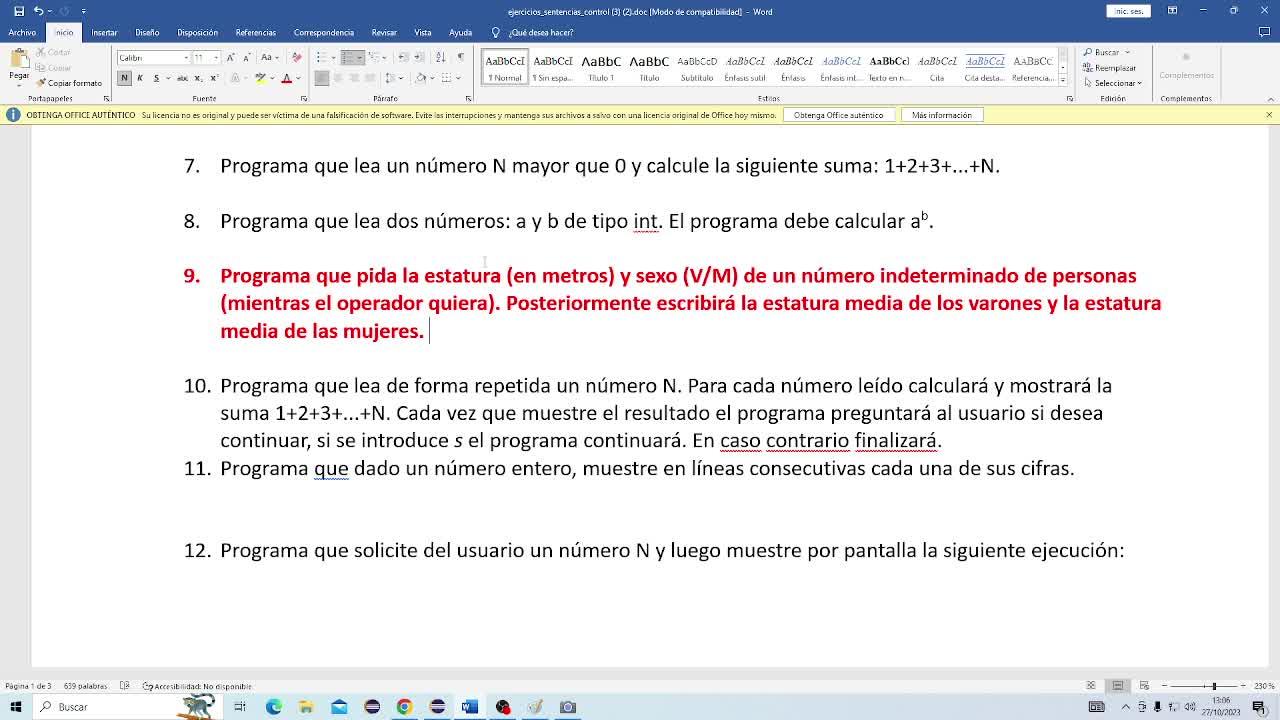Image resolution: width=1280 pixels, height=720 pixels.
Task: Increase paragraph indent
Action: tap(418, 57)
